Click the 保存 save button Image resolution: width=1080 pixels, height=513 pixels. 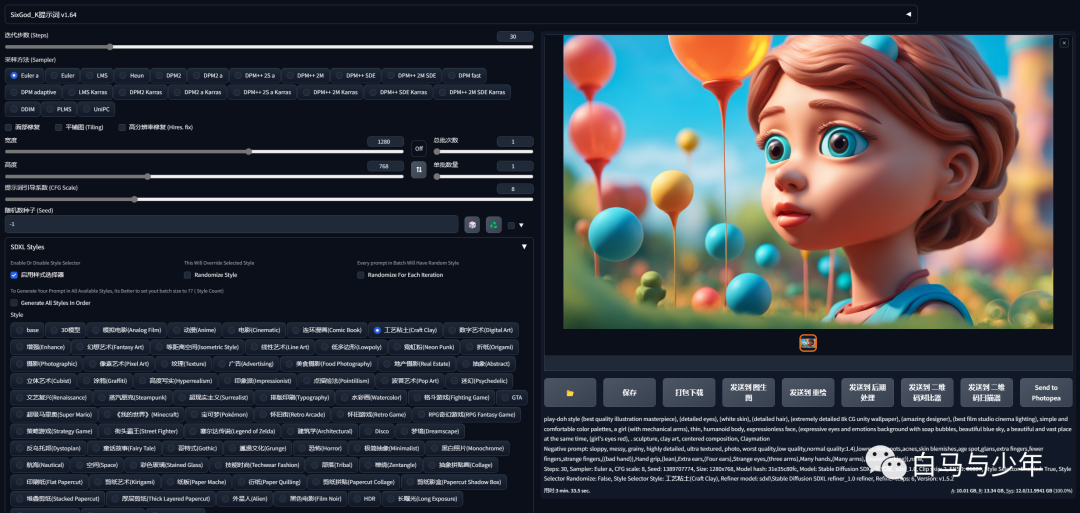coord(629,392)
